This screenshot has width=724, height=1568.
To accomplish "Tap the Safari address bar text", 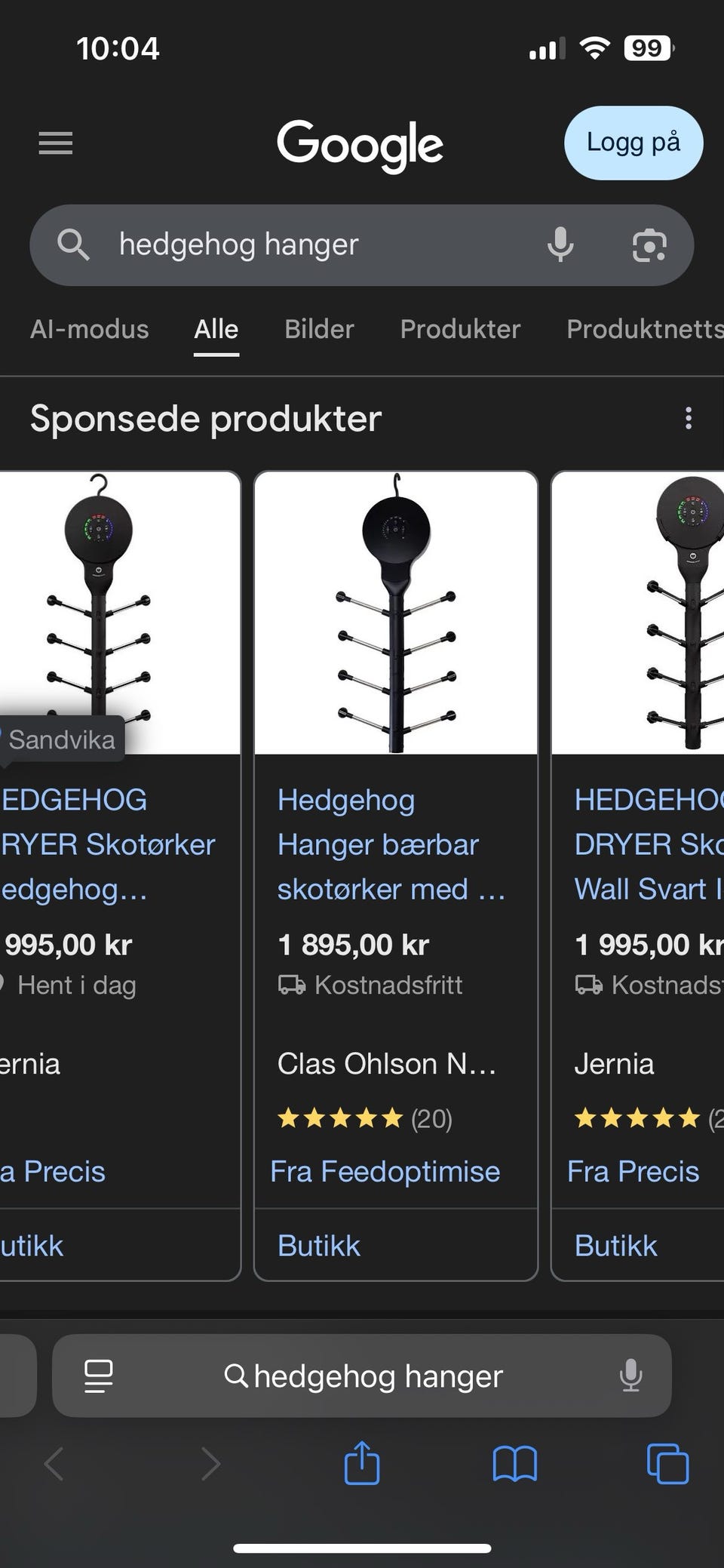I will (377, 1376).
